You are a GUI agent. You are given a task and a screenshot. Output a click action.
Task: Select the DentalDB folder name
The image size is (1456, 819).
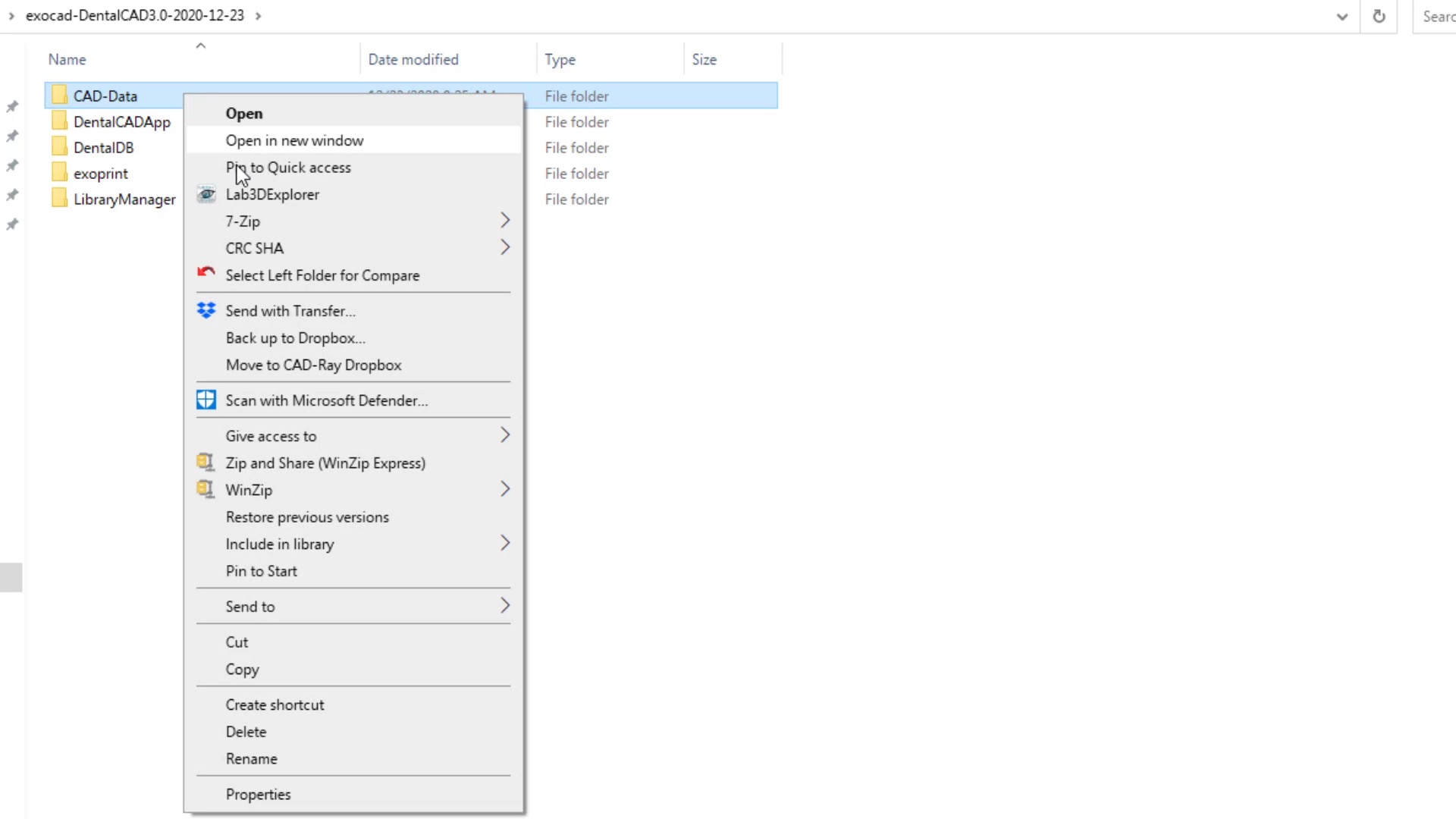[104, 148]
